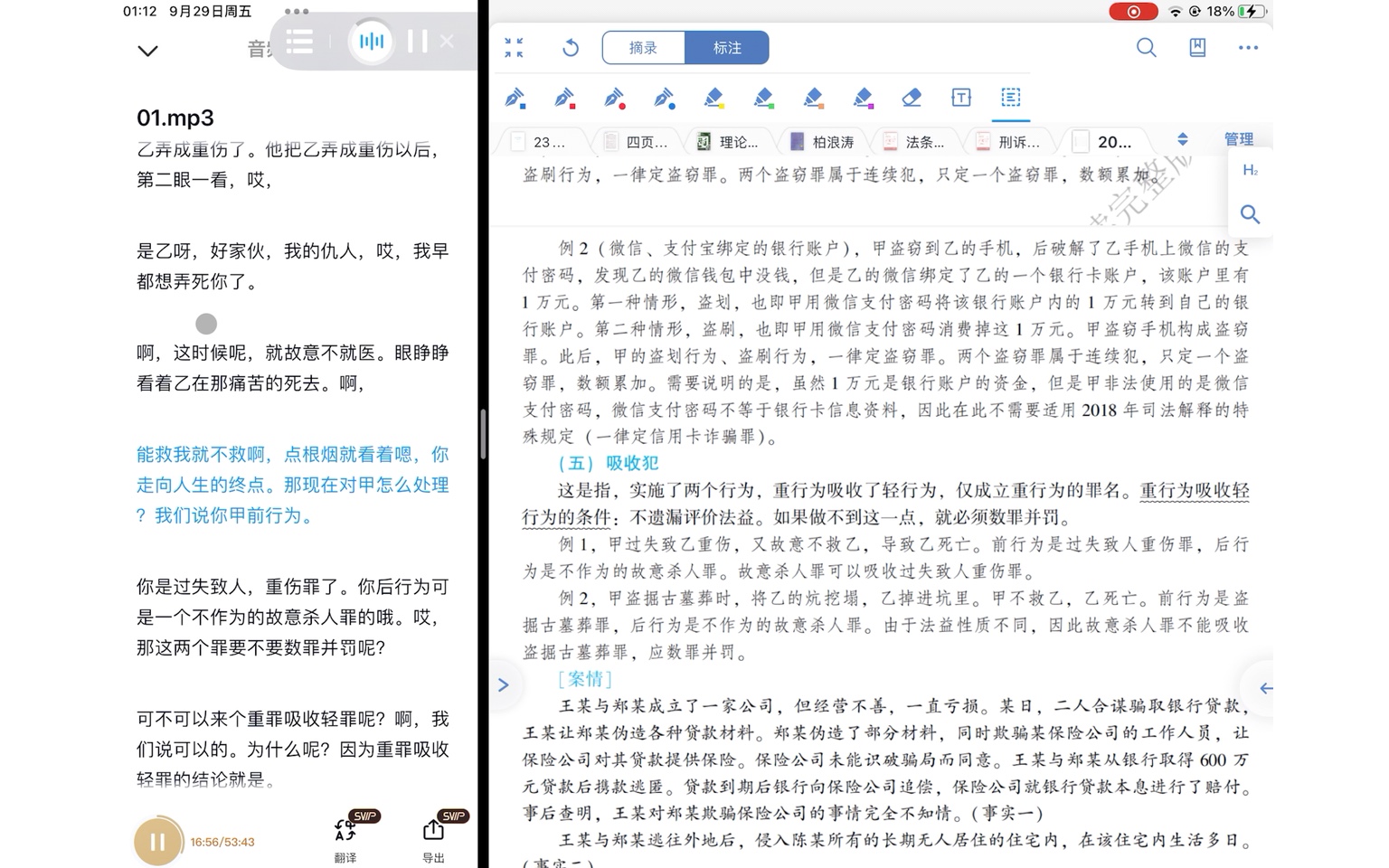Viewport: 1389px width, 868px height.
Task: Click the ［案情］ heading in document
Action: [x=585, y=678]
